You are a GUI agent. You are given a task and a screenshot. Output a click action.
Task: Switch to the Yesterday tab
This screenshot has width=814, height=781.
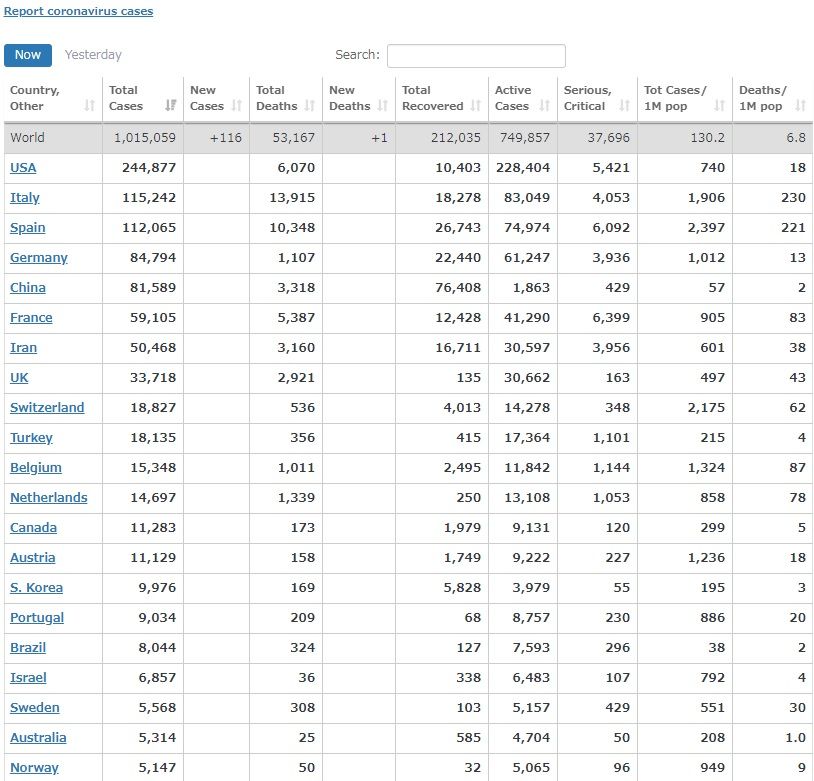click(93, 55)
